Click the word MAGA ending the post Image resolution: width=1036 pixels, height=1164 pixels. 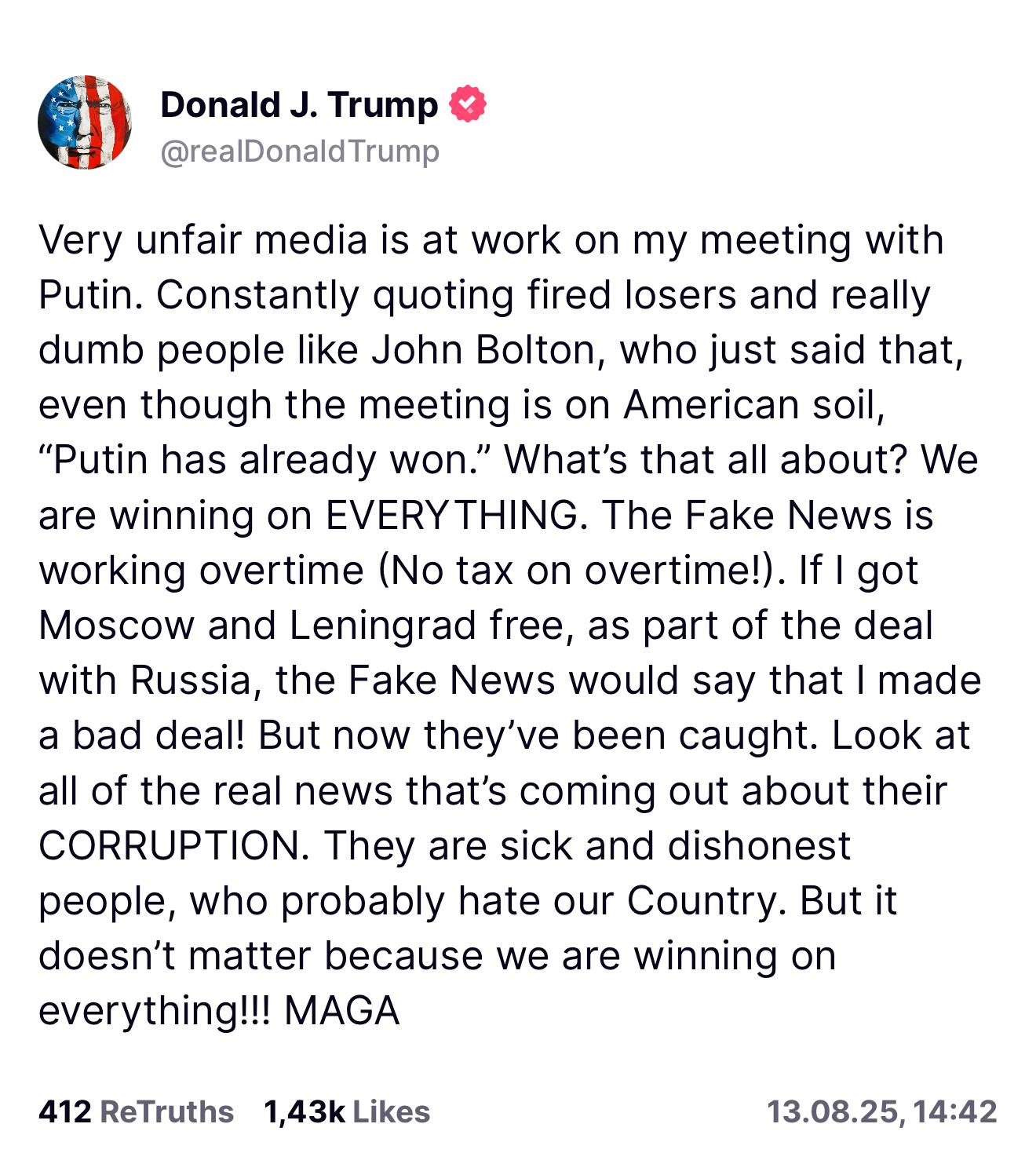point(342,1010)
